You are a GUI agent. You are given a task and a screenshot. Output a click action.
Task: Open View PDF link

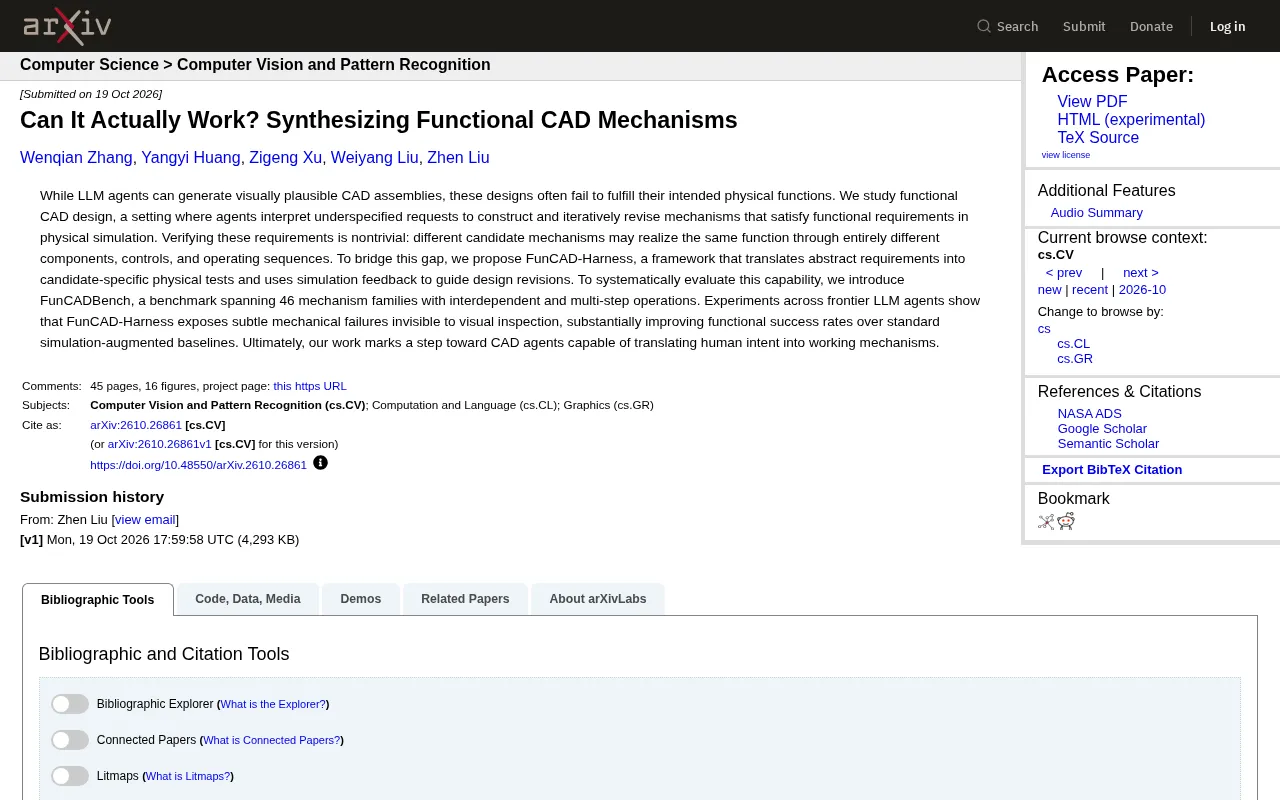pyautogui.click(x=1092, y=102)
